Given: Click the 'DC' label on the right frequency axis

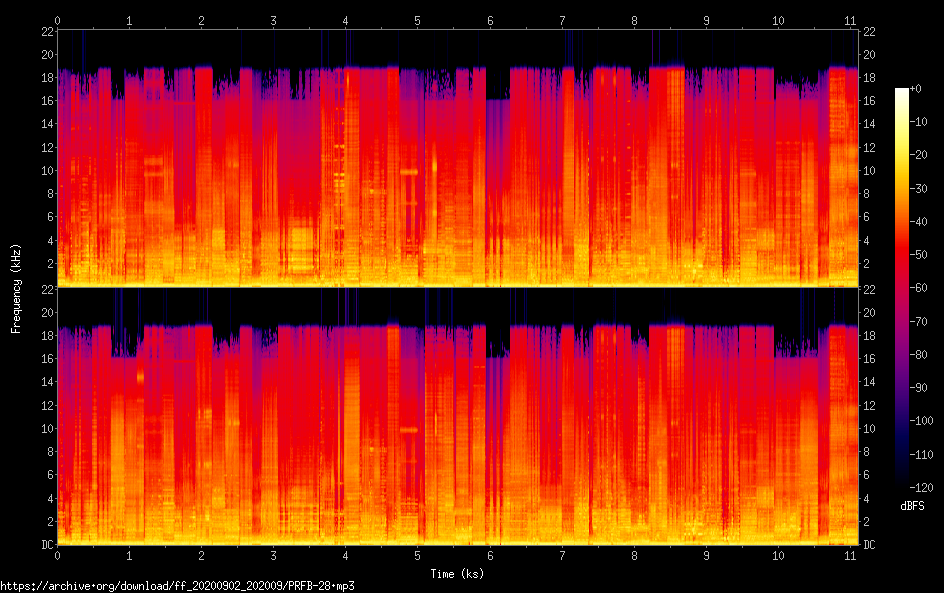Looking at the screenshot, I should pos(869,545).
